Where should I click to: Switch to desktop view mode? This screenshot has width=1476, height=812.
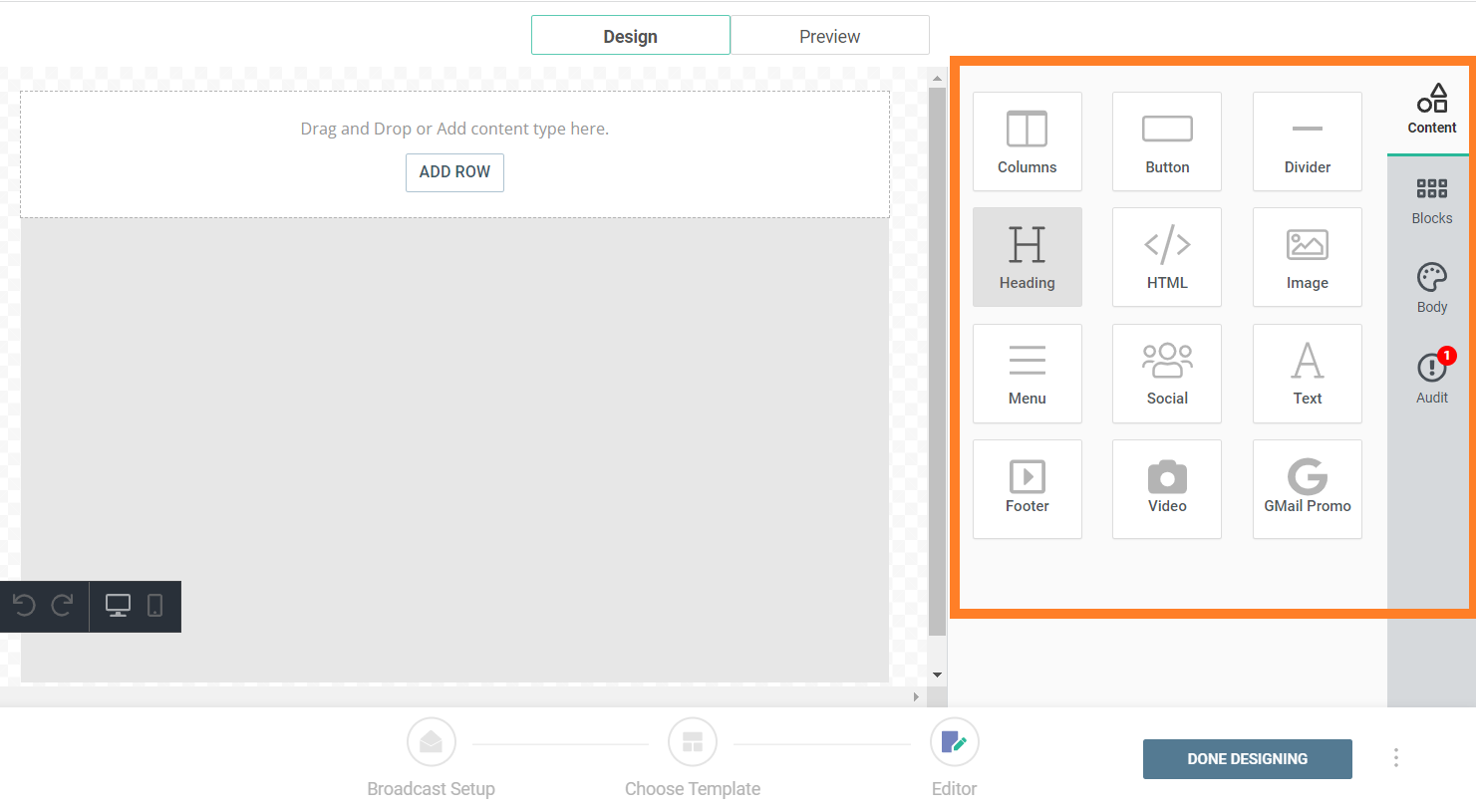[x=118, y=606]
